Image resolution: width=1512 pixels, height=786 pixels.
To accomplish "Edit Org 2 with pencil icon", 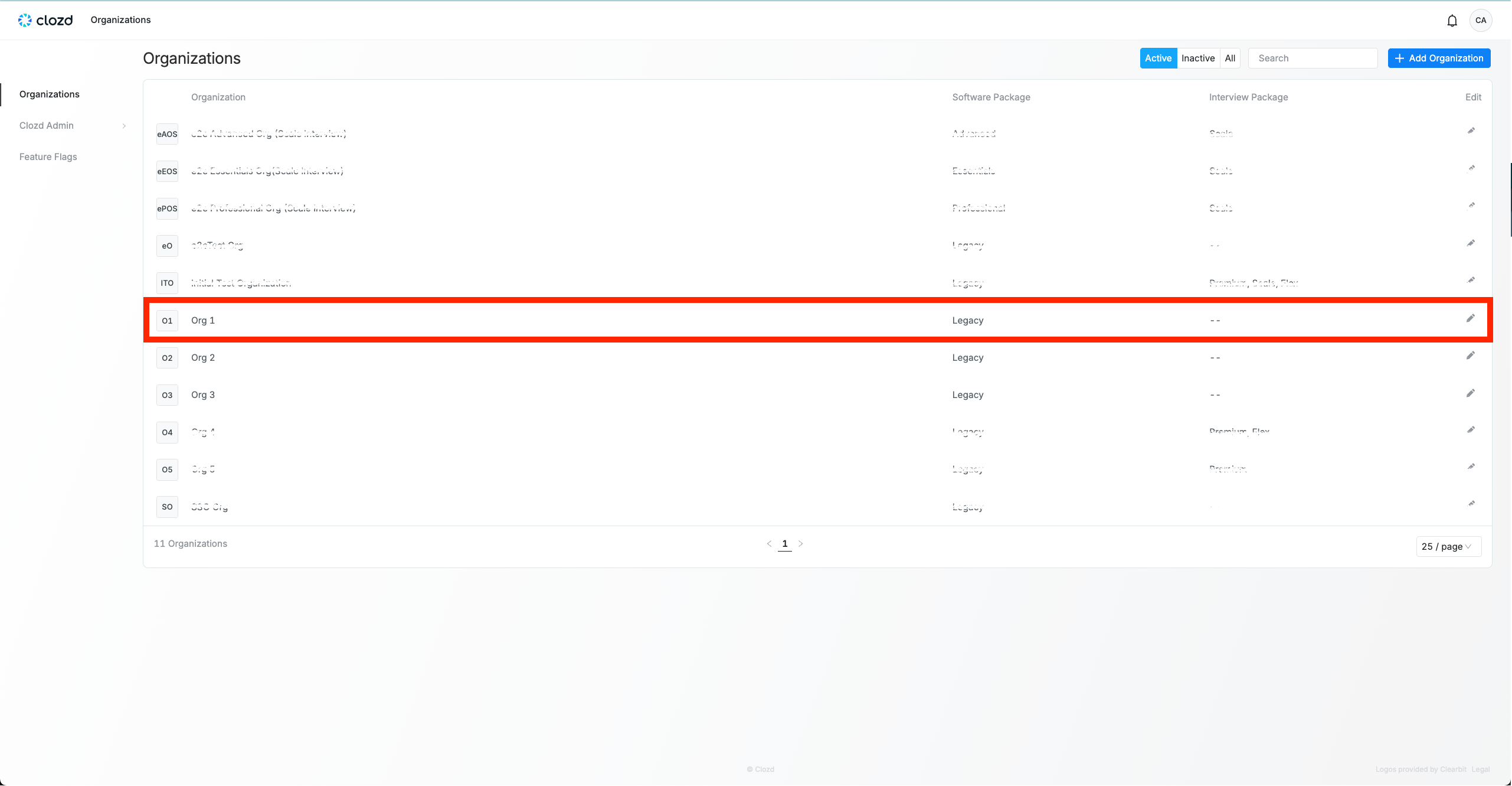I will [x=1470, y=356].
